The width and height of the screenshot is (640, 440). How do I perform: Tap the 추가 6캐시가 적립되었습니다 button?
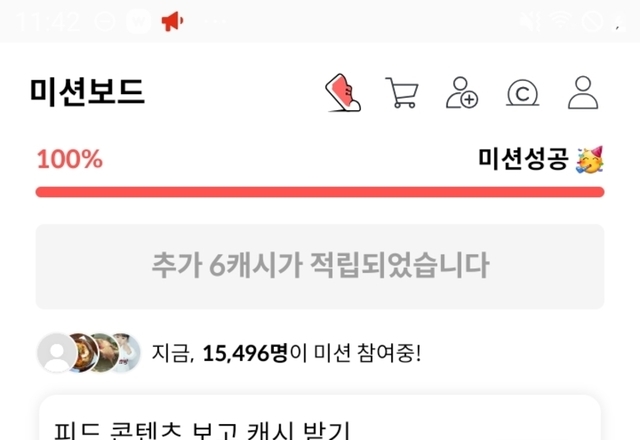(320, 266)
